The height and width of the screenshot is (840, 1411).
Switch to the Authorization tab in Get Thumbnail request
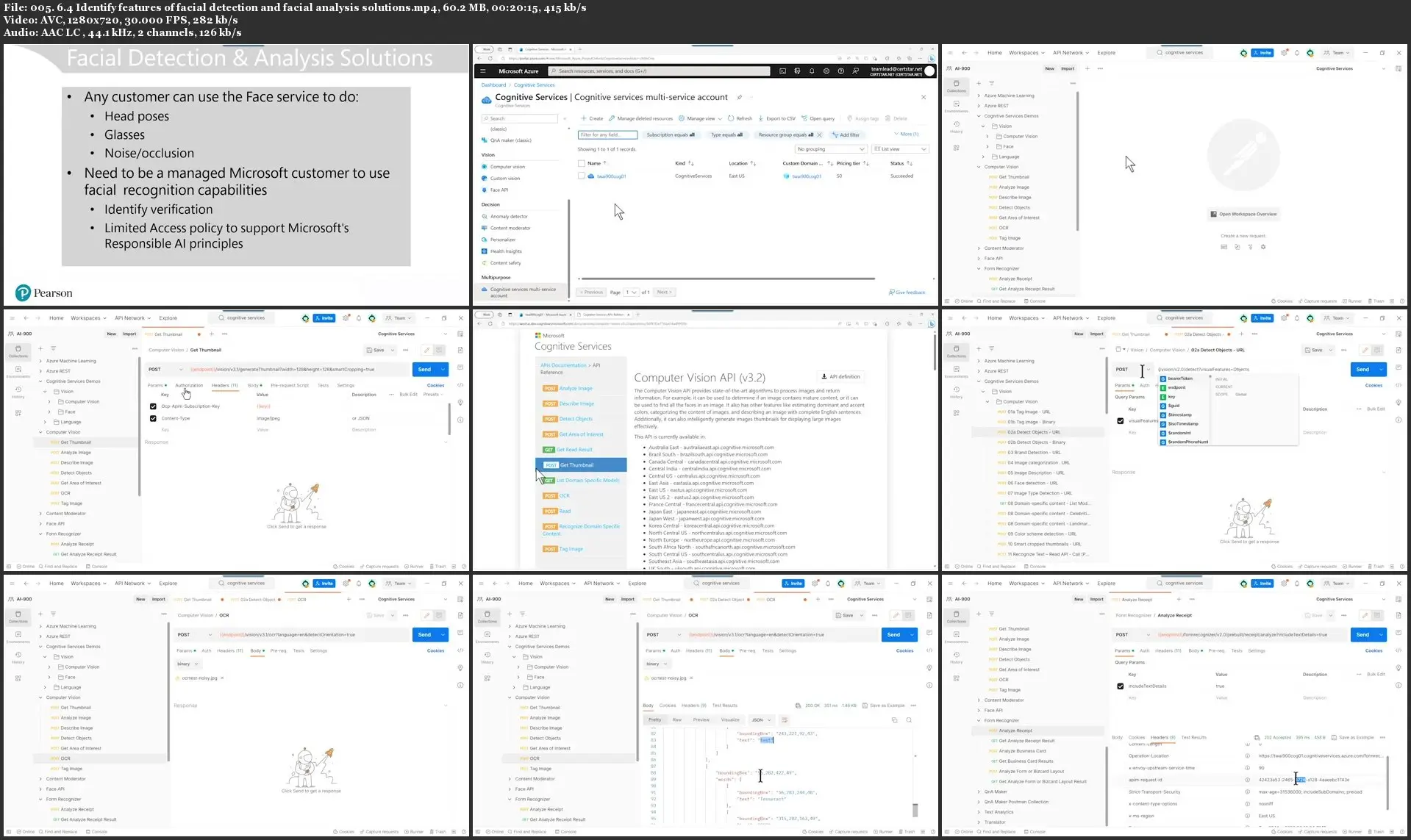click(189, 385)
